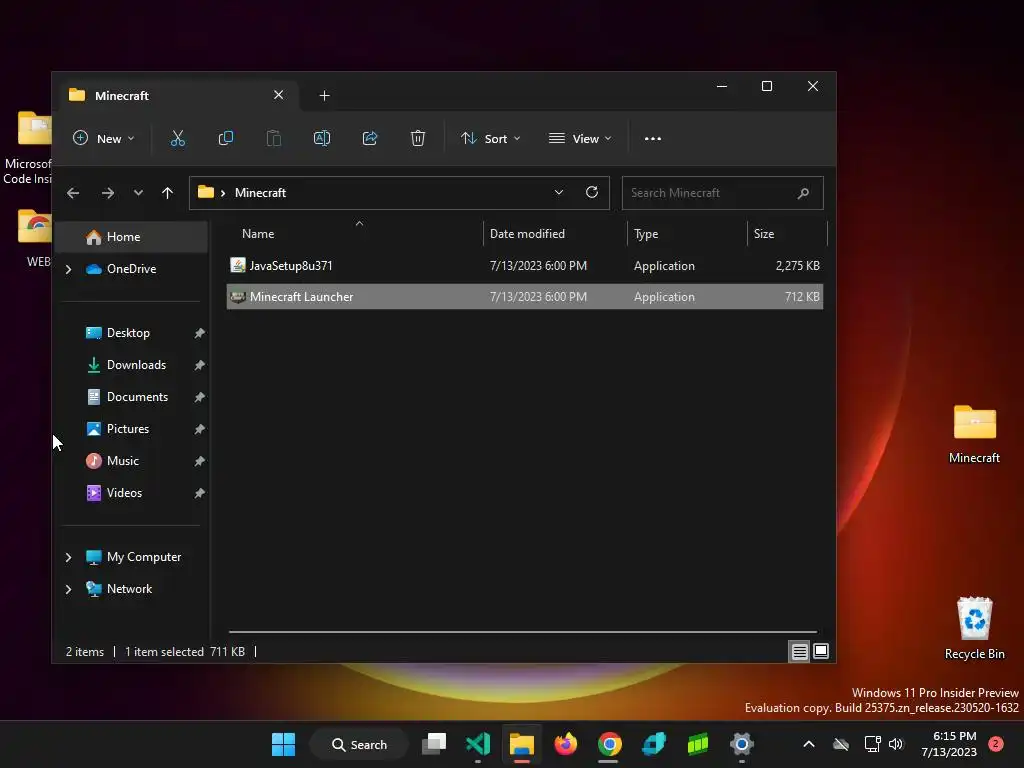
Task: Open the Windows Start menu
Action: coord(283,744)
